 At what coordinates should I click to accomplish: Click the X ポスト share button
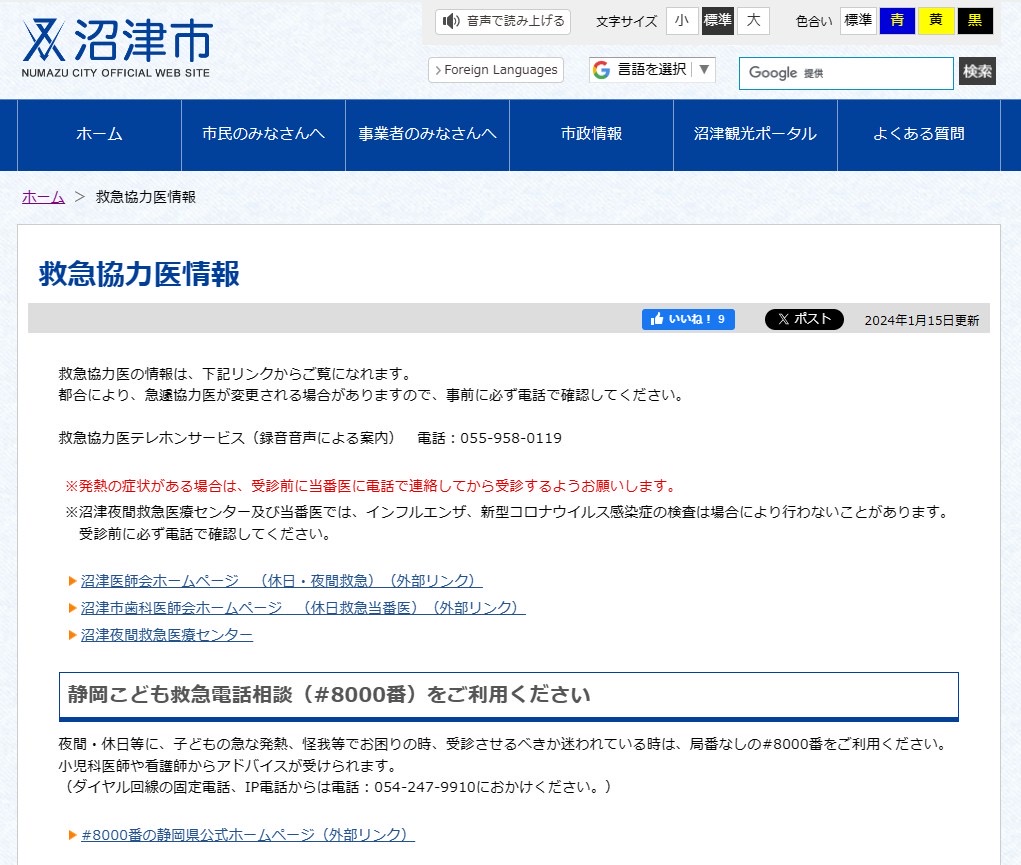pos(804,319)
